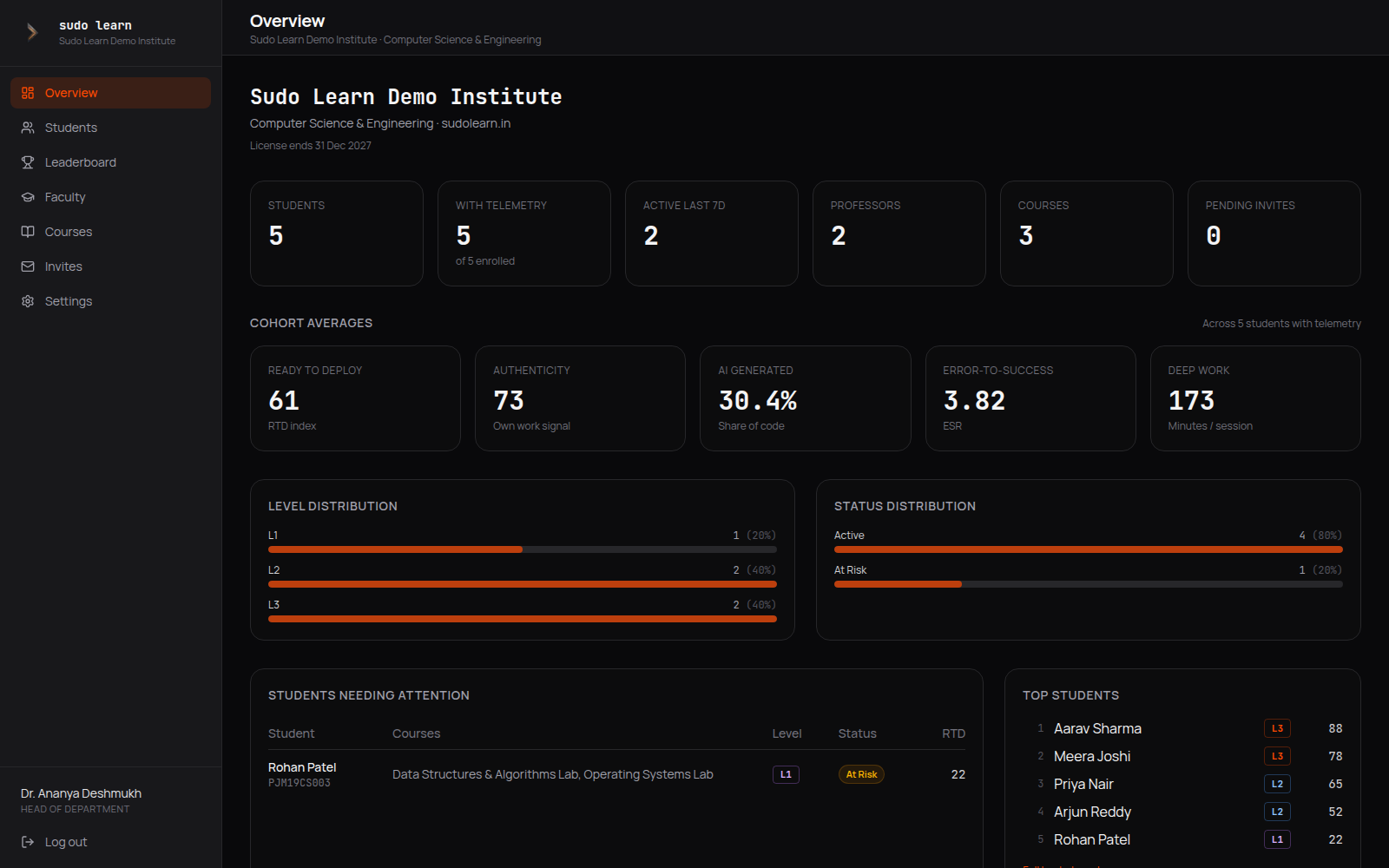Open Priya Nair in Top Students
Screen dimensions: 1389x868
[x=1083, y=784]
